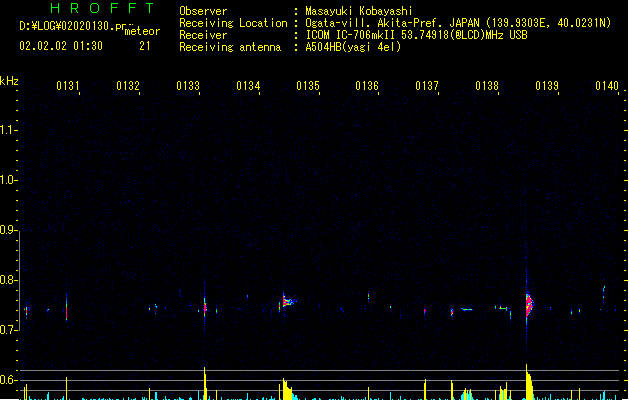
Task: Click the observer name Masayuki Kobayashi
Action: pos(359,11)
